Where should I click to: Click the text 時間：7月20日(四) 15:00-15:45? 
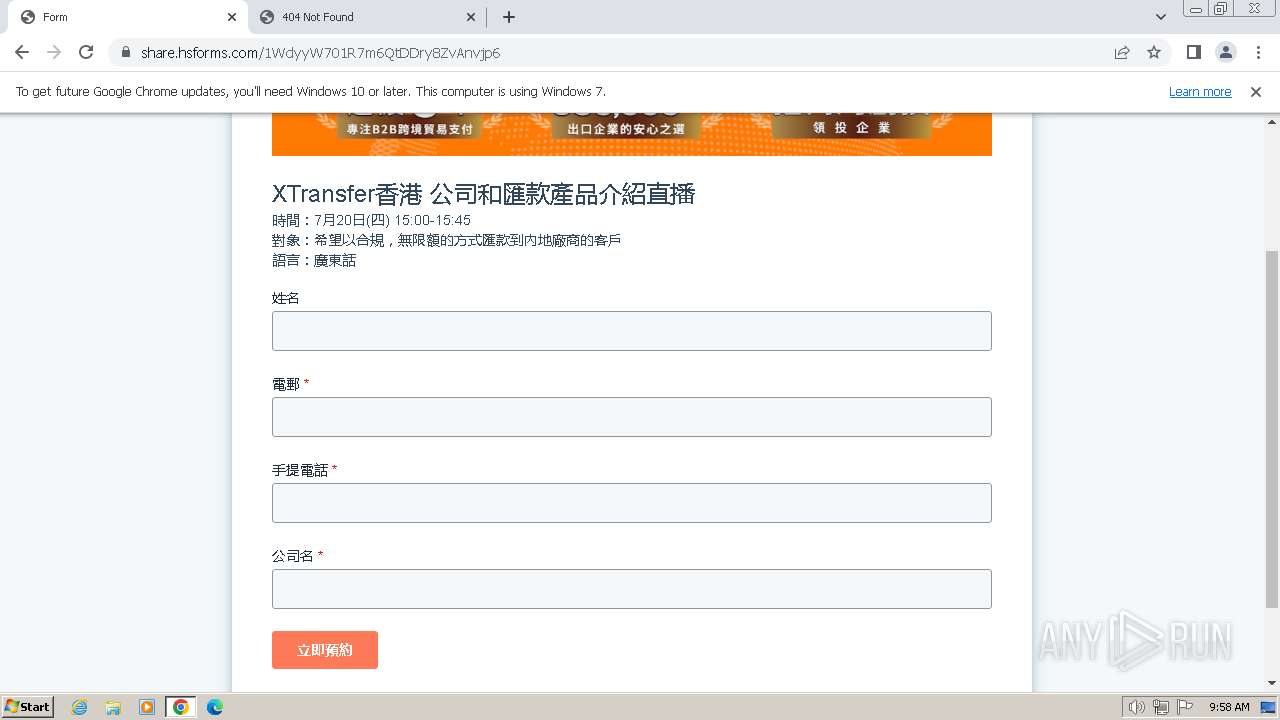[371, 220]
